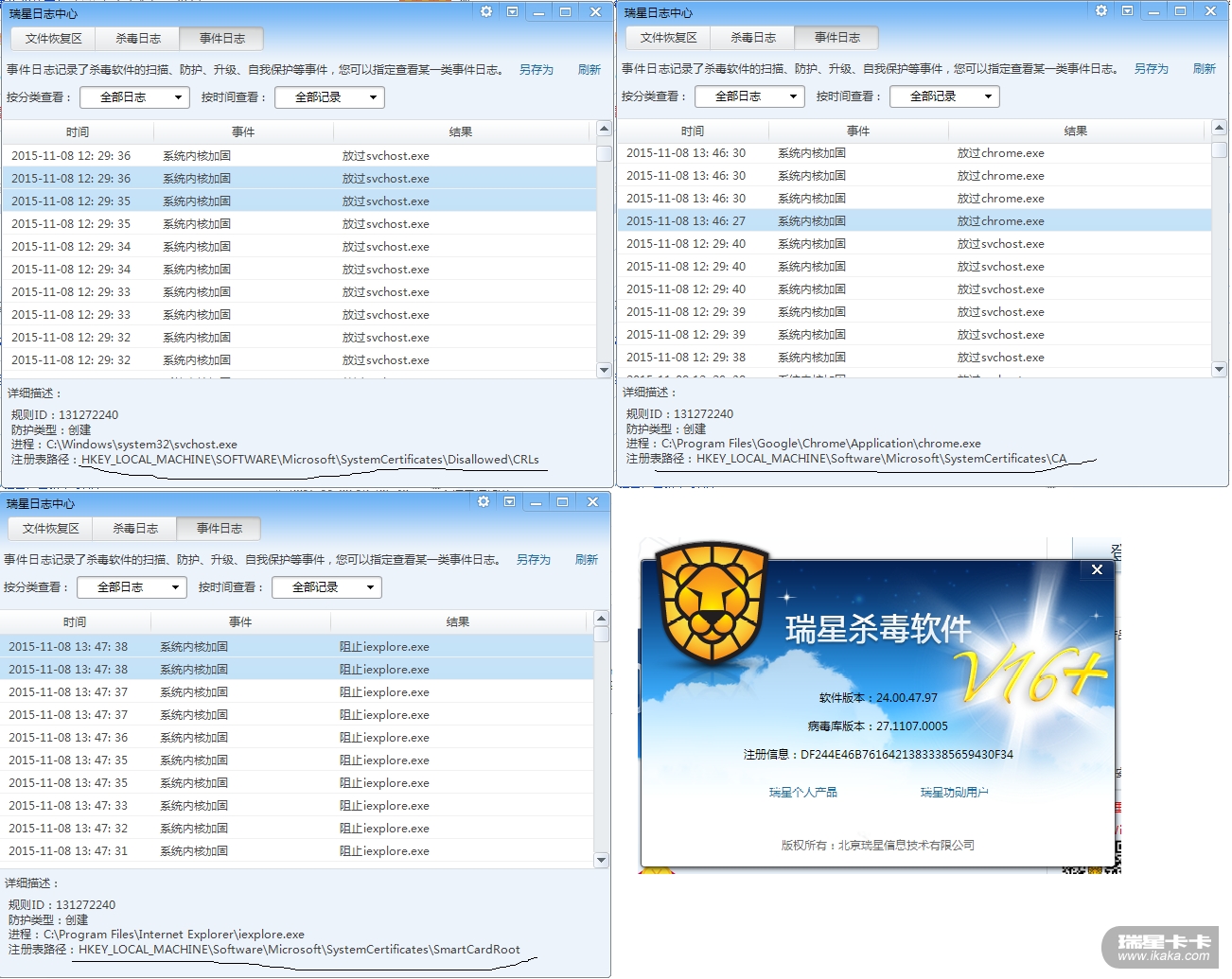Screen dimensions: 1232x979
Task: Open title-bar menu arrow icon in chrome.exe log window
Action: 1127,10
